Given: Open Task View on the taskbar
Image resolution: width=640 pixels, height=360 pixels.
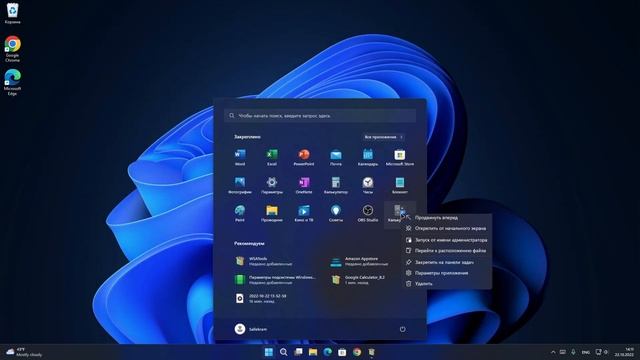Looking at the screenshot, I should click(298, 352).
